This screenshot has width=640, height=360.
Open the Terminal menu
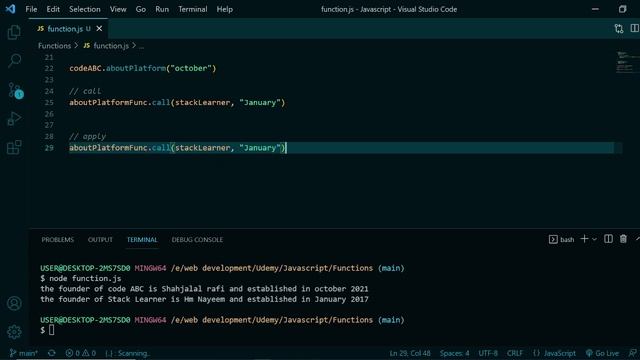tap(192, 9)
